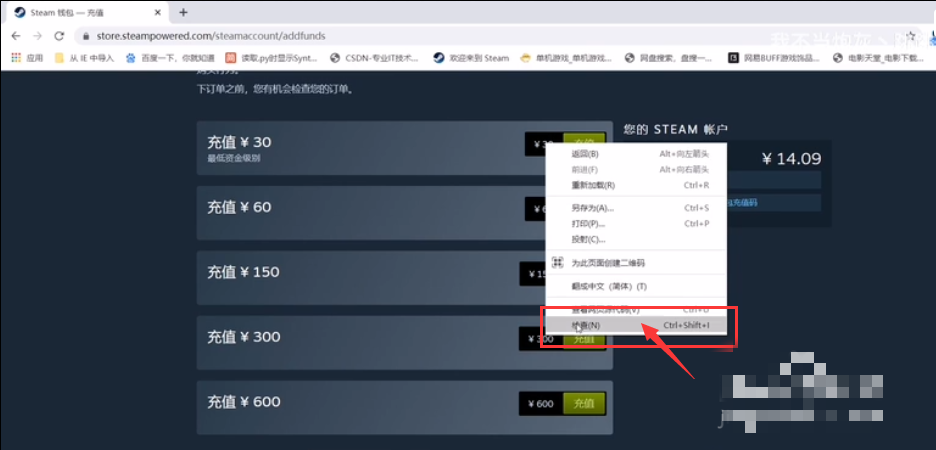The height and width of the screenshot is (450, 936).
Task: Click the 您的 STEAM 帐户 heading
Action: coord(675,129)
